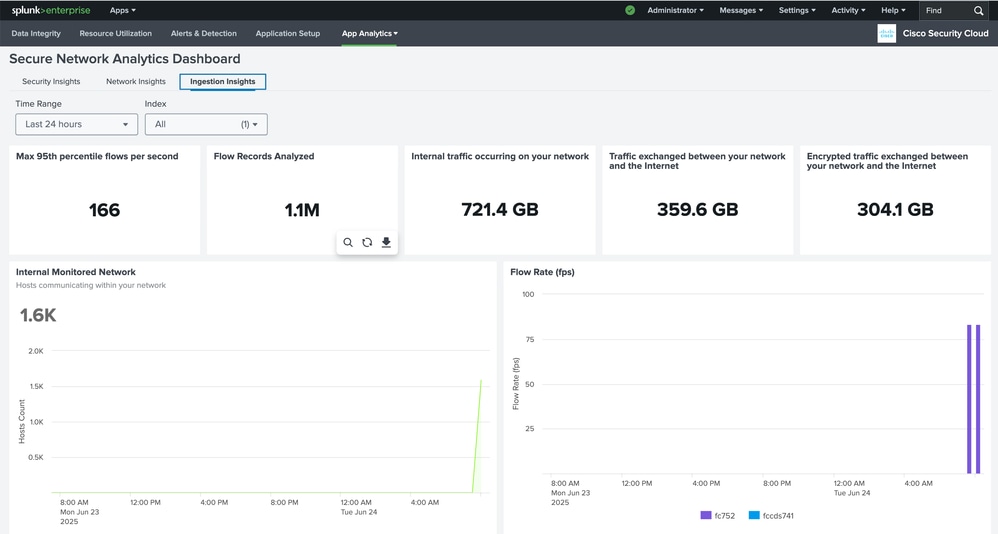Open the Index All selector dropdown
The width and height of the screenshot is (998, 534).
click(x=206, y=124)
